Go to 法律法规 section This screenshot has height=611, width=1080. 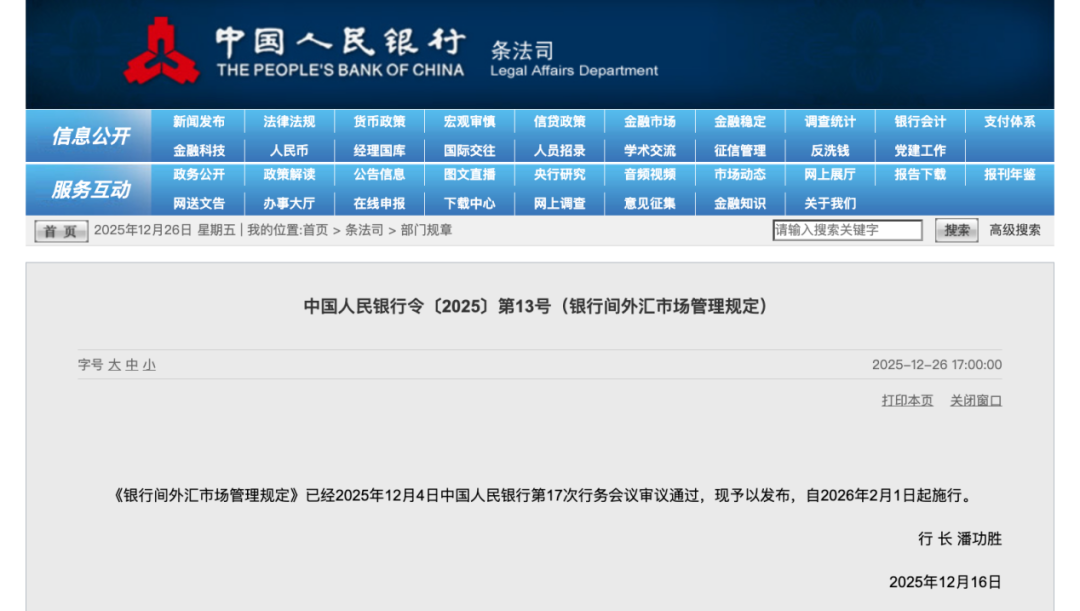[289, 122]
